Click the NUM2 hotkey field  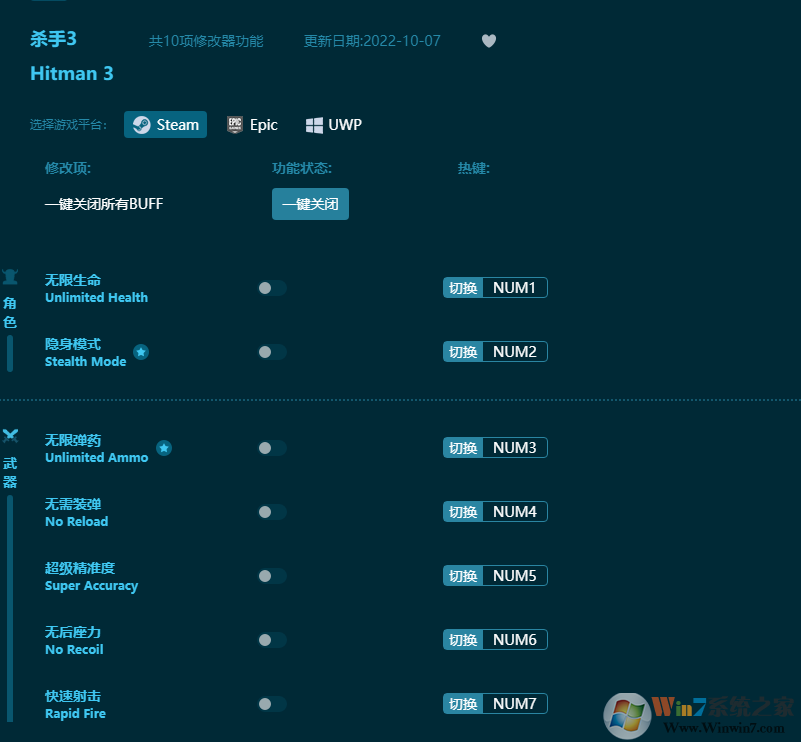pos(515,351)
